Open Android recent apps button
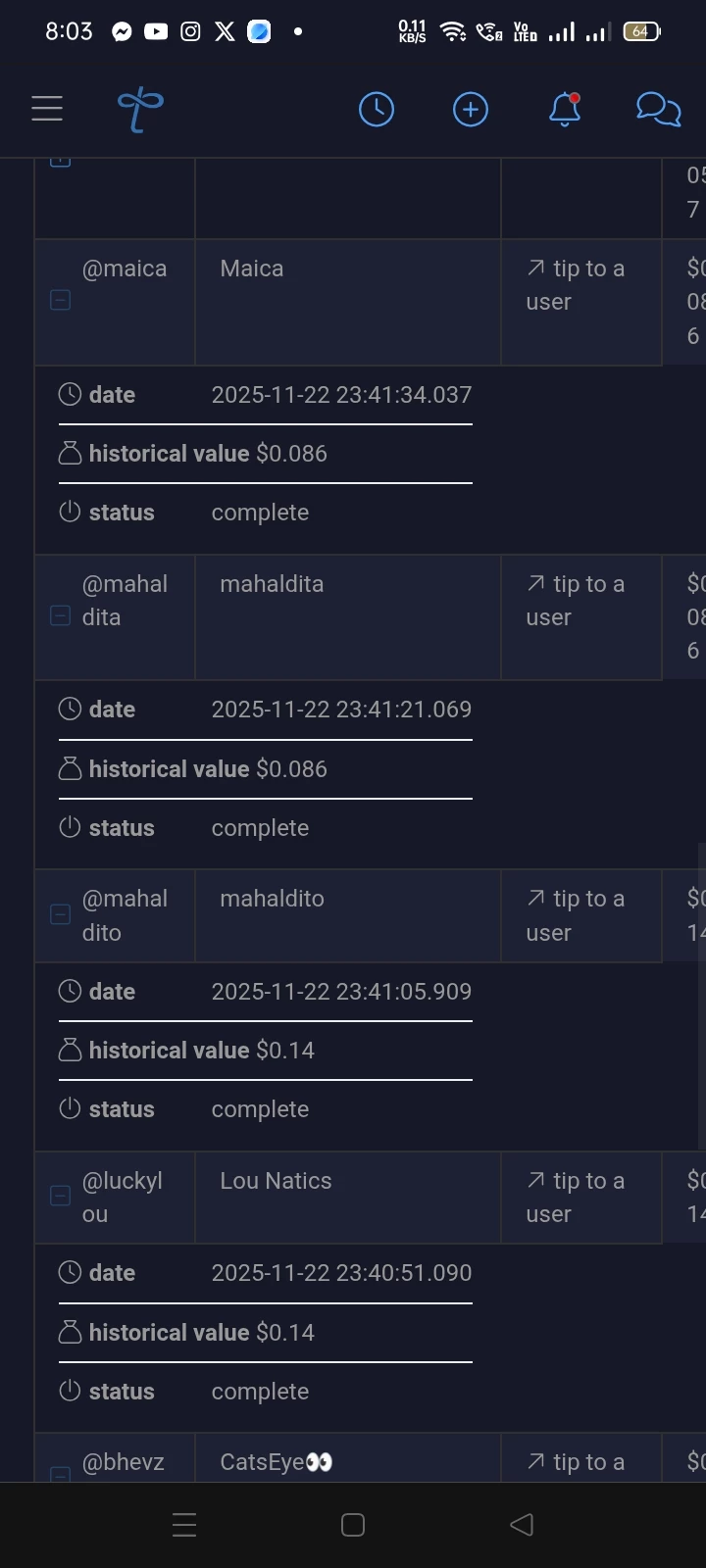This screenshot has width=706, height=1568. pyautogui.click(x=184, y=1525)
